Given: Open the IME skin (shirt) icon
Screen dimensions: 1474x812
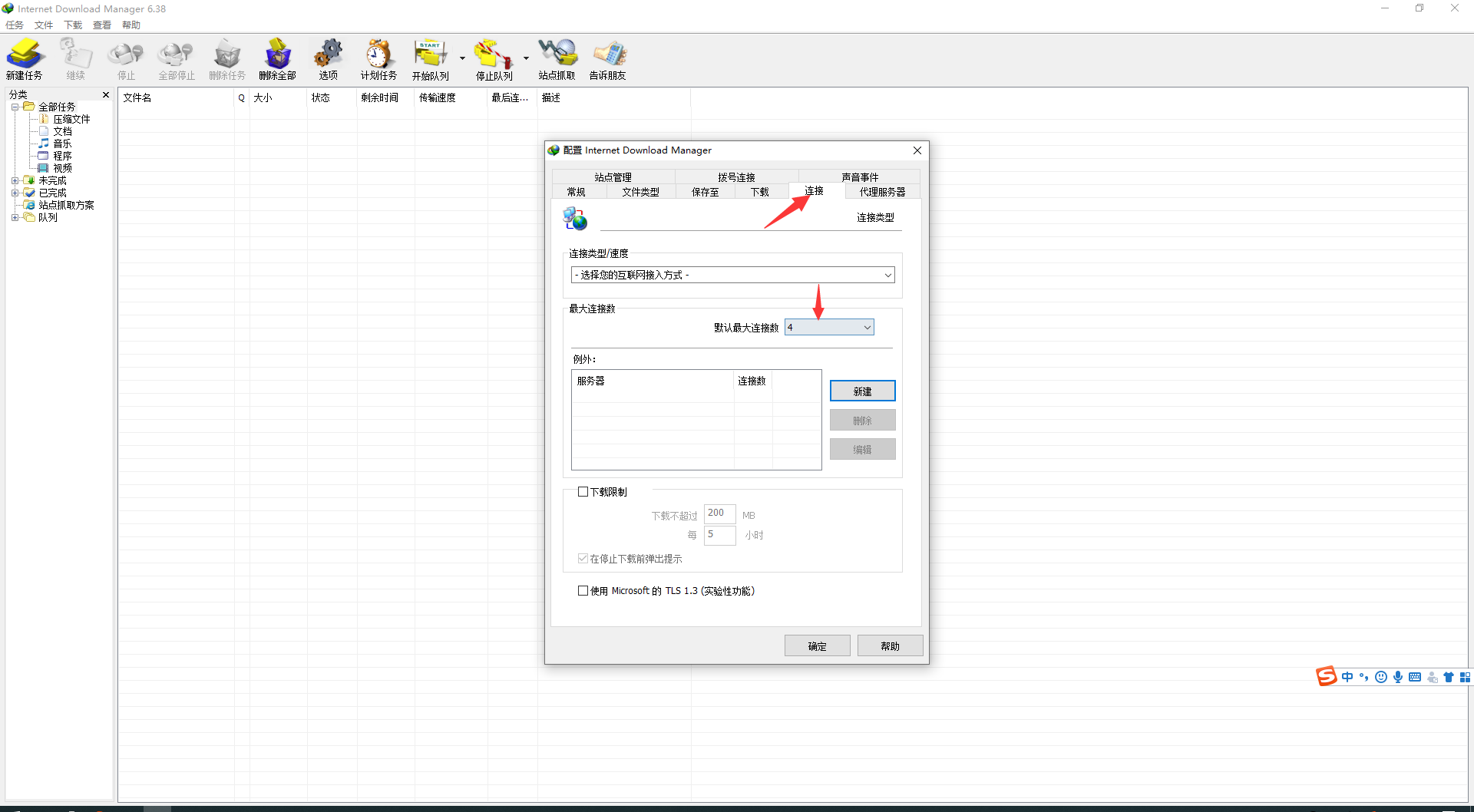Looking at the screenshot, I should pyautogui.click(x=1449, y=677).
